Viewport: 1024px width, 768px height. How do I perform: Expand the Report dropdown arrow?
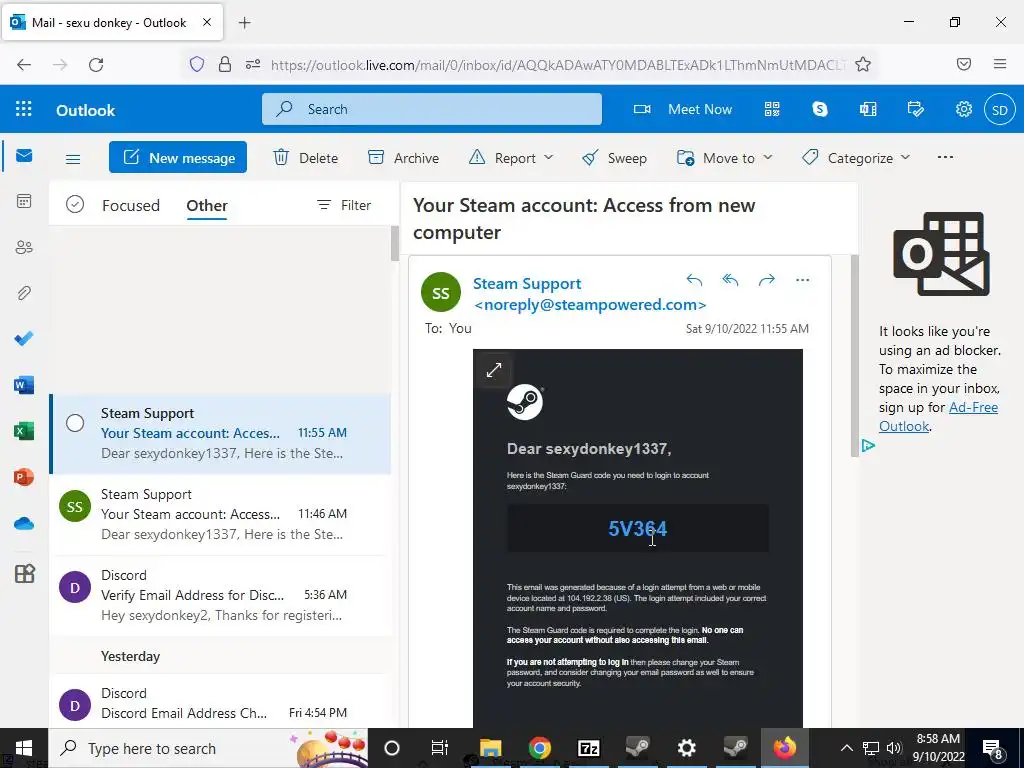click(x=549, y=157)
